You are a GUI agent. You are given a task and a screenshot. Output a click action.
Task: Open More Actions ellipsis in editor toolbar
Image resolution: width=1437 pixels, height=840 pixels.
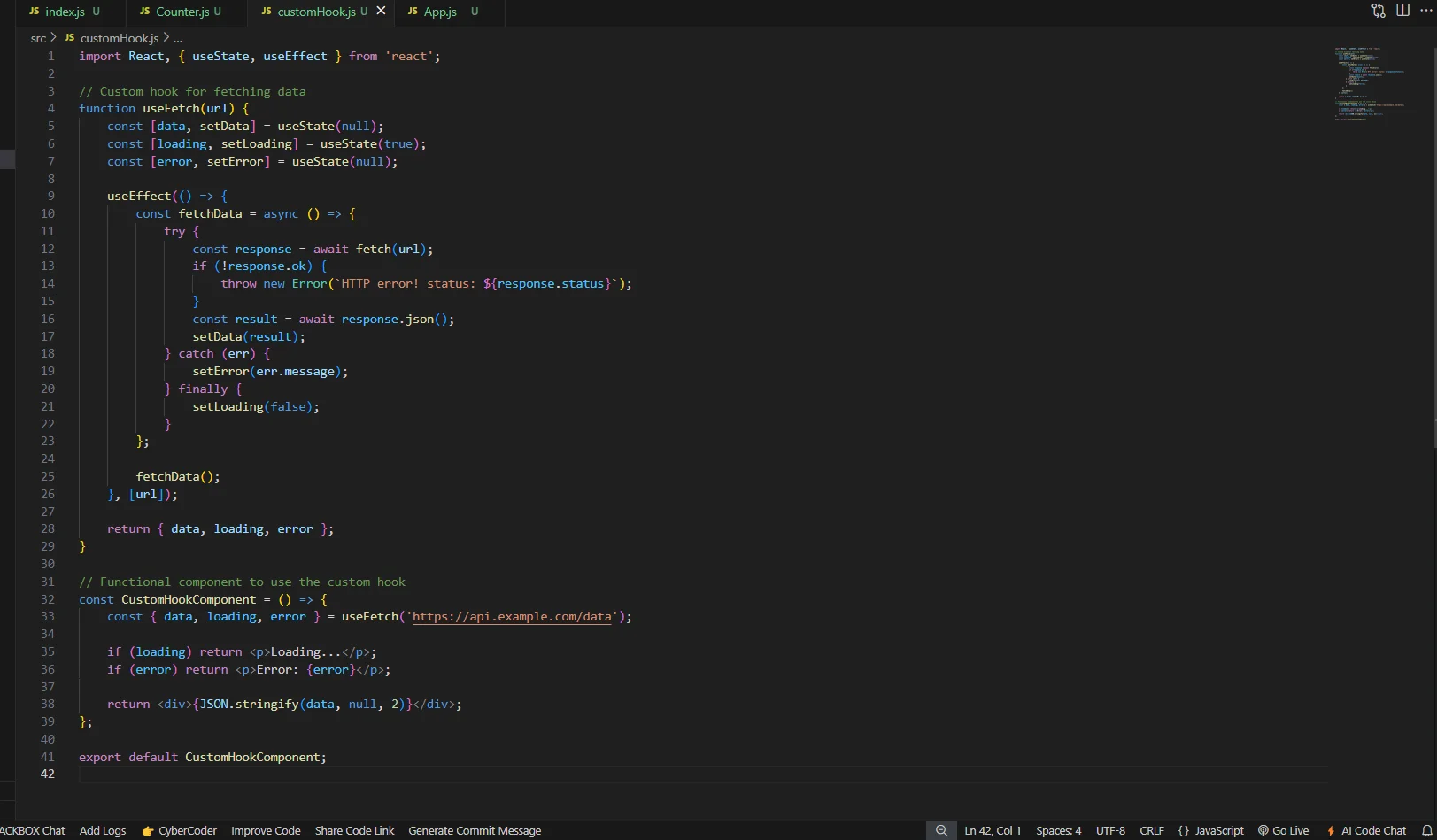pos(1426,11)
